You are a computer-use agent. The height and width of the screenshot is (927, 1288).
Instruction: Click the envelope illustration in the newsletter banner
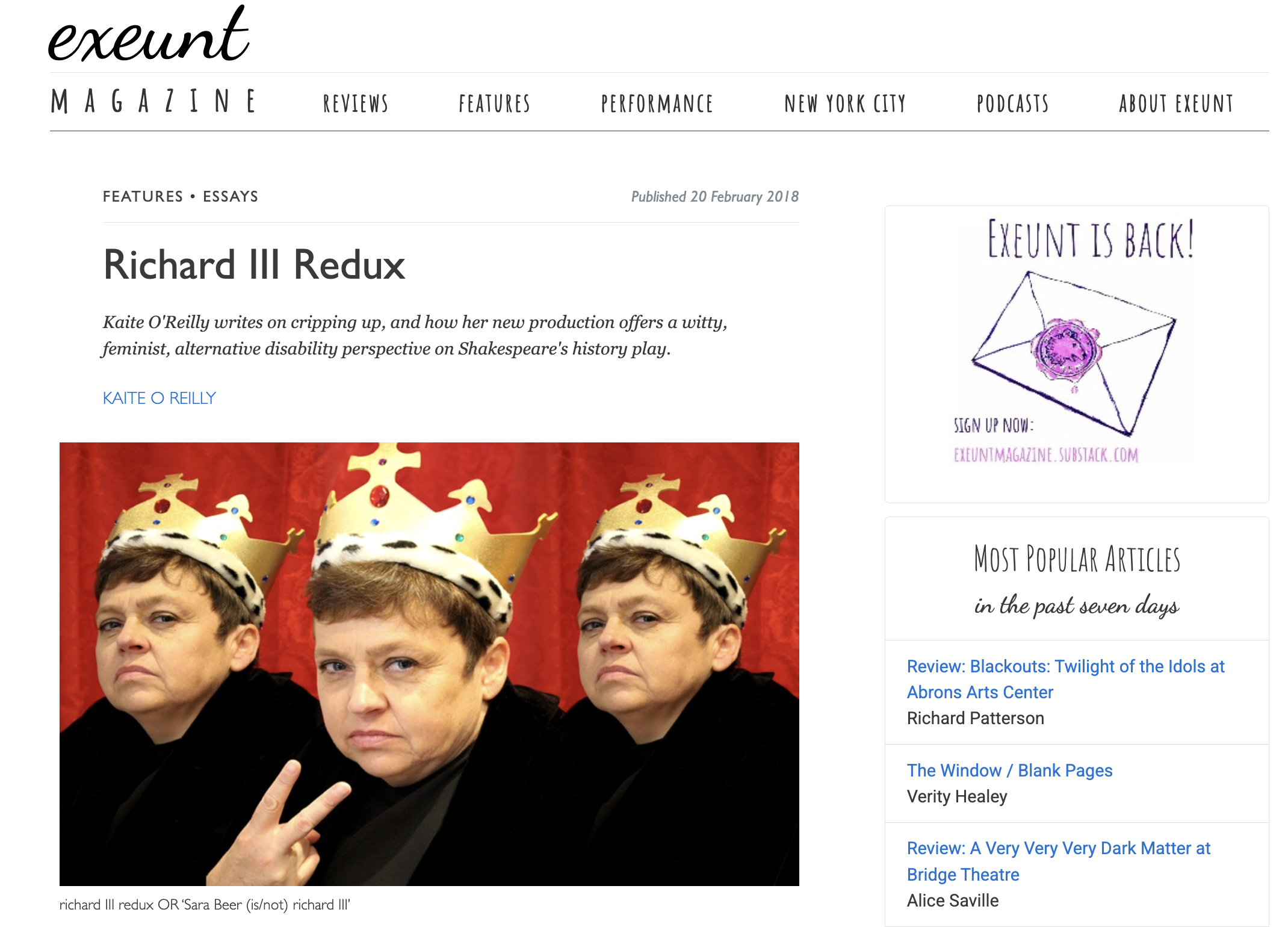point(1074,353)
